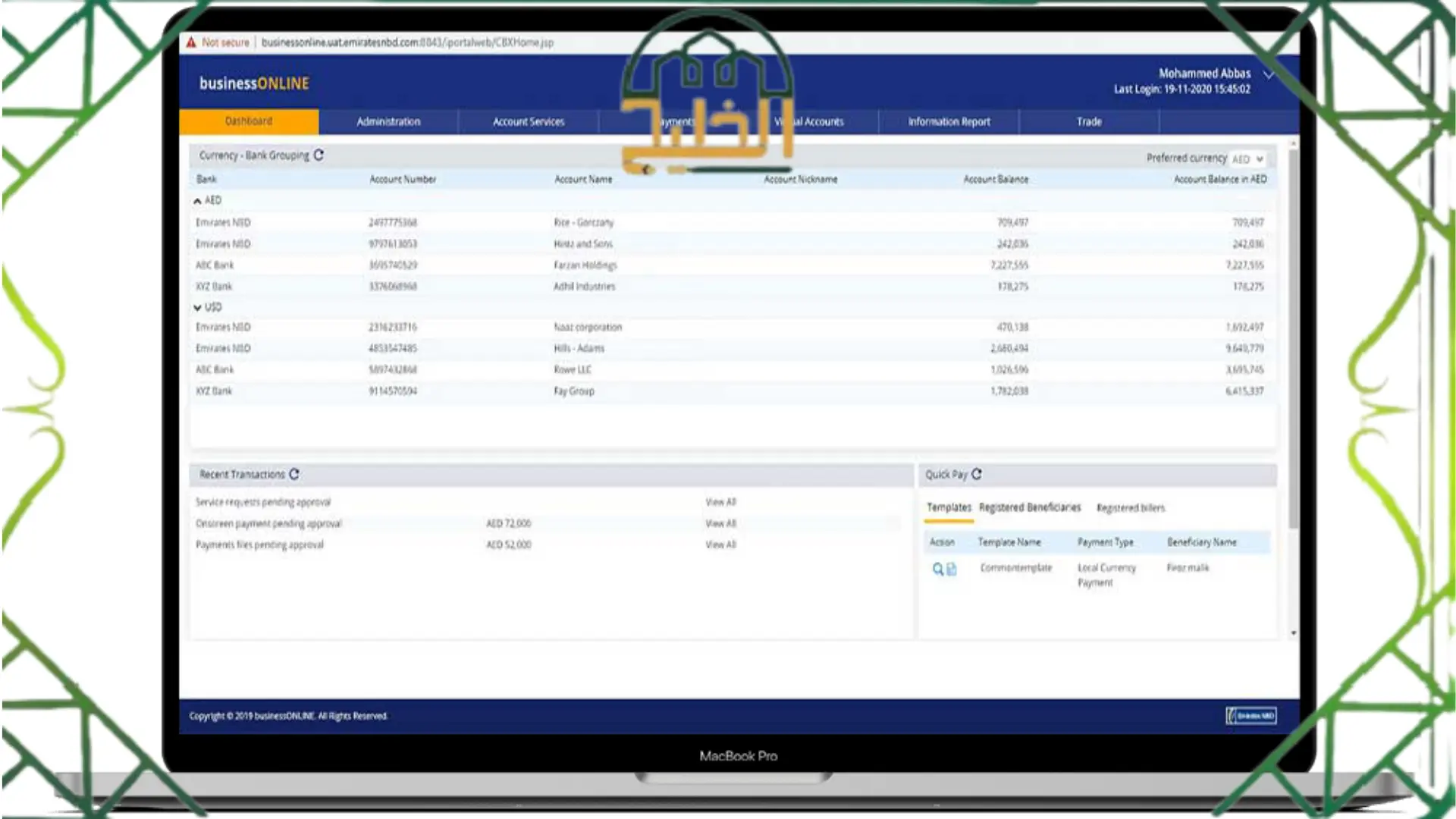This screenshot has width=1456, height=819.
Task: Click the Payment Type column header
Action: coord(1106,542)
